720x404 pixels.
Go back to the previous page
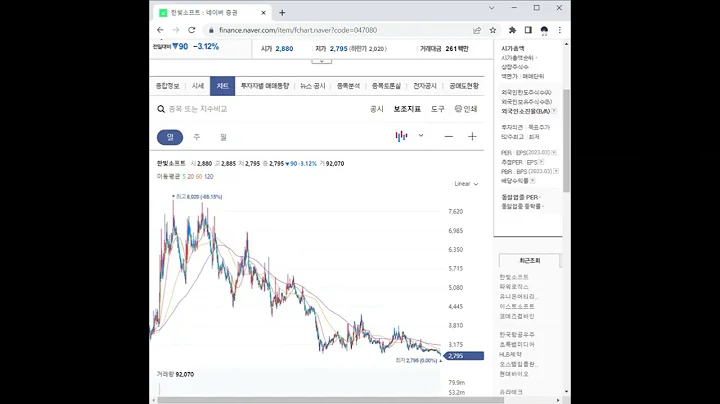click(x=160, y=30)
